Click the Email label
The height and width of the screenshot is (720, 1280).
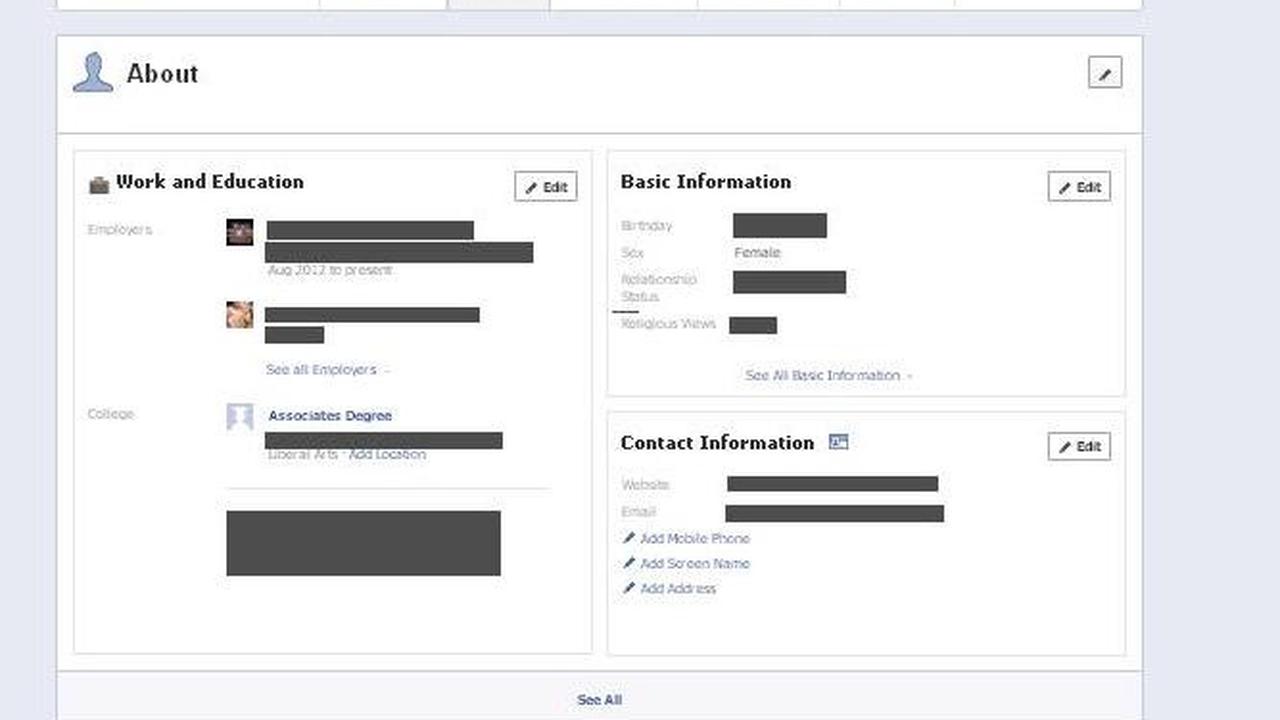pyautogui.click(x=638, y=512)
